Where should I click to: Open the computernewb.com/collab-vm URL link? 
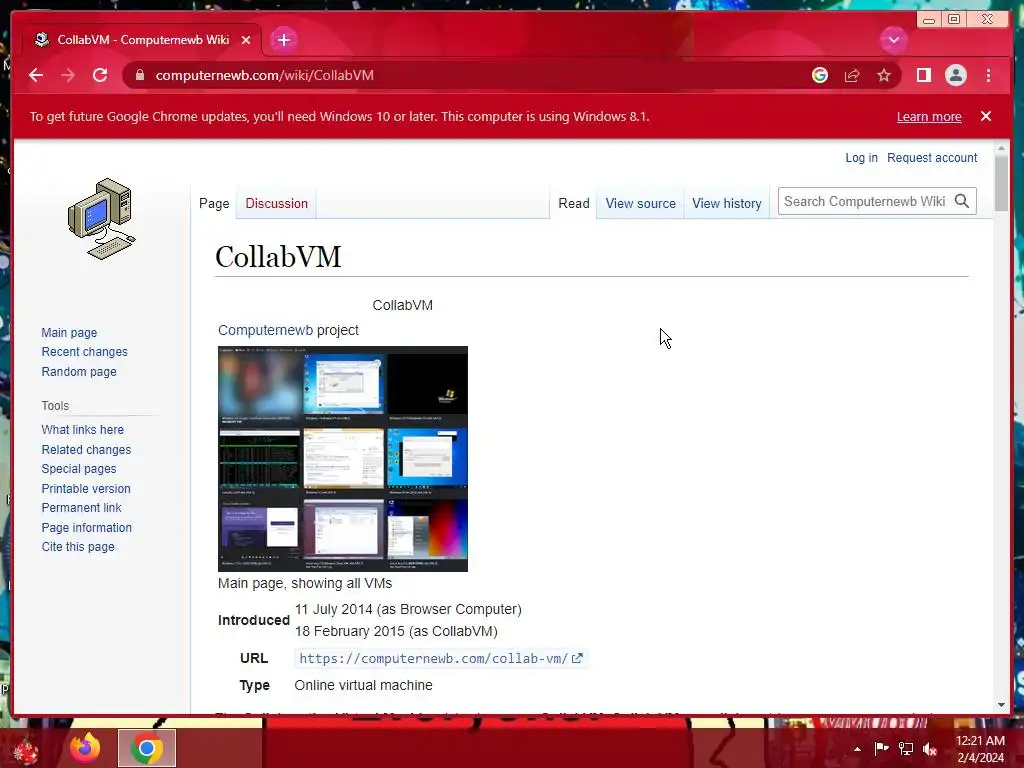click(440, 658)
